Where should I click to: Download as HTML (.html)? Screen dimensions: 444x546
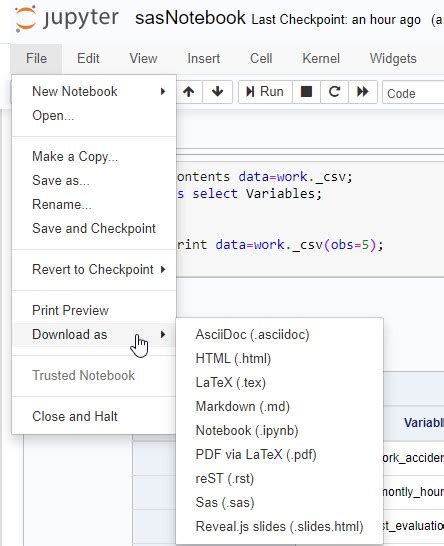[x=280, y=359]
